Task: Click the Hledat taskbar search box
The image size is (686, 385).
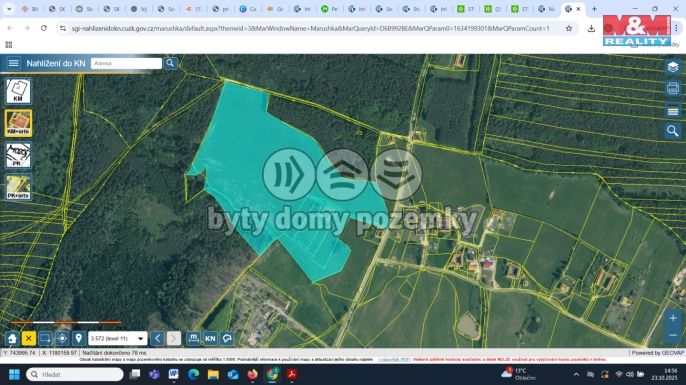Action: coord(75,374)
